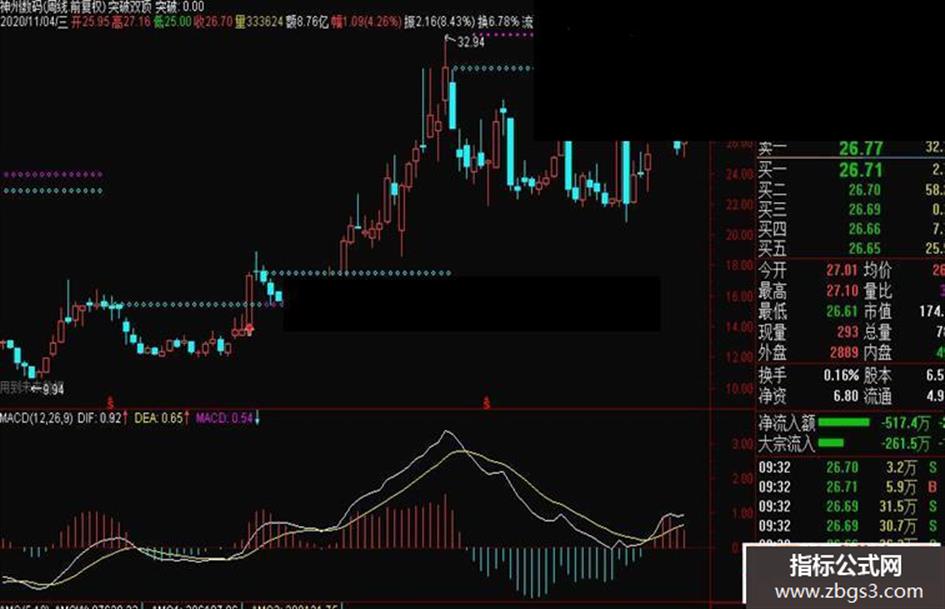Screen dimensions: 945x609
Task: Click the block inflow value -261.5万
Action: click(x=906, y=444)
